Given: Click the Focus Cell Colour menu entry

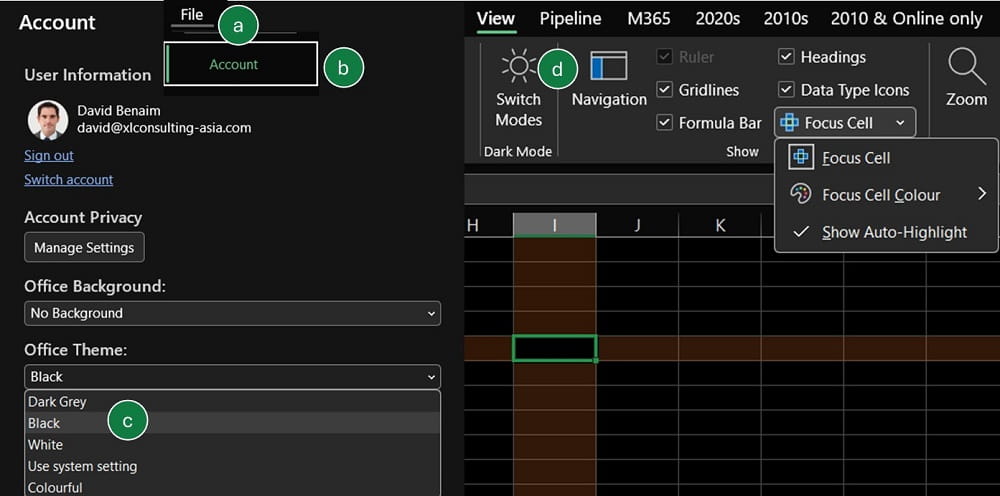Looking at the screenshot, I should (886, 194).
